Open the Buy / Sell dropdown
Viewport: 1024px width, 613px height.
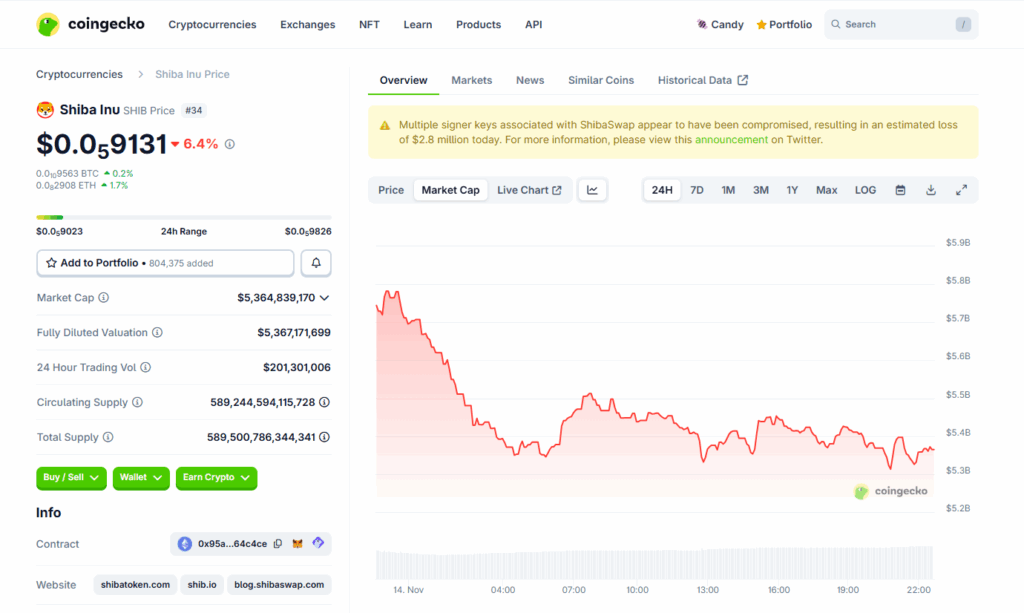click(x=71, y=478)
